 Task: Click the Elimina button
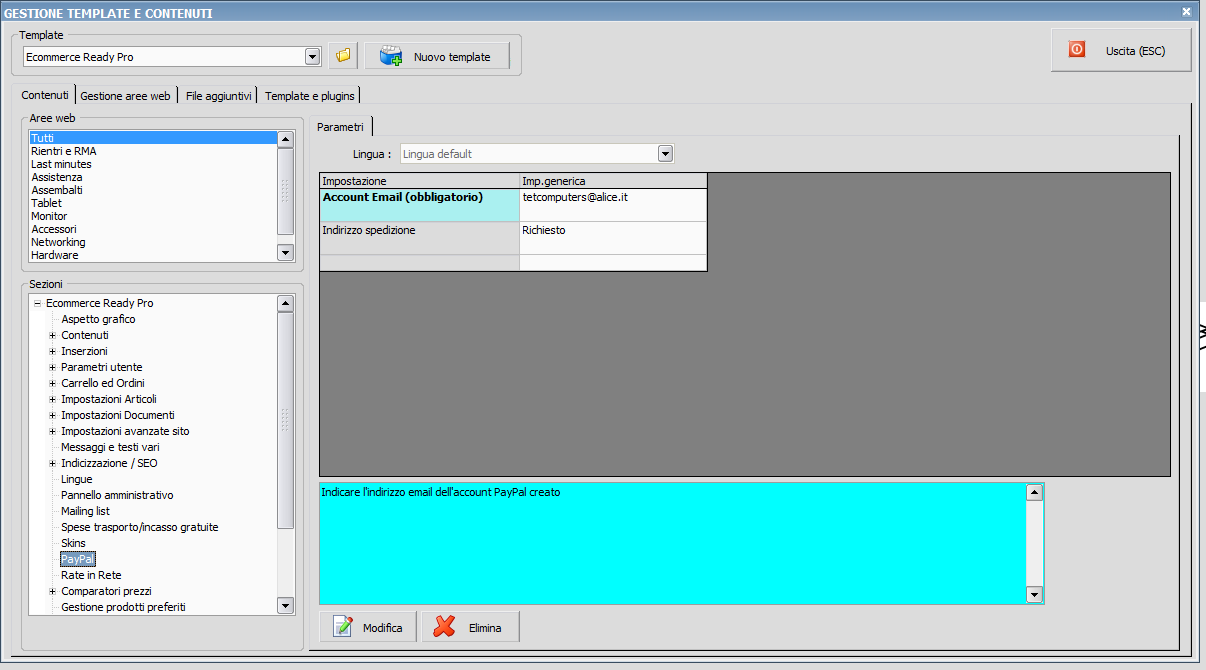pyautogui.click(x=470, y=627)
